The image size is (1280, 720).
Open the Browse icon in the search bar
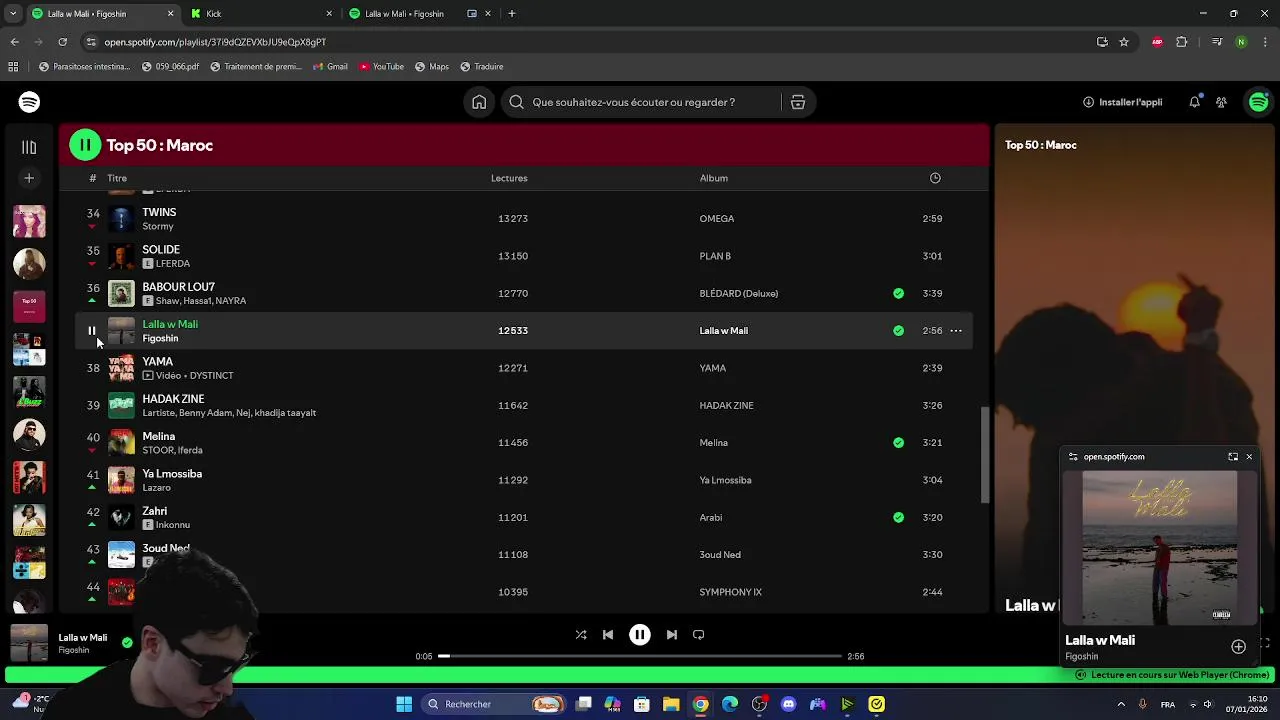tap(798, 102)
